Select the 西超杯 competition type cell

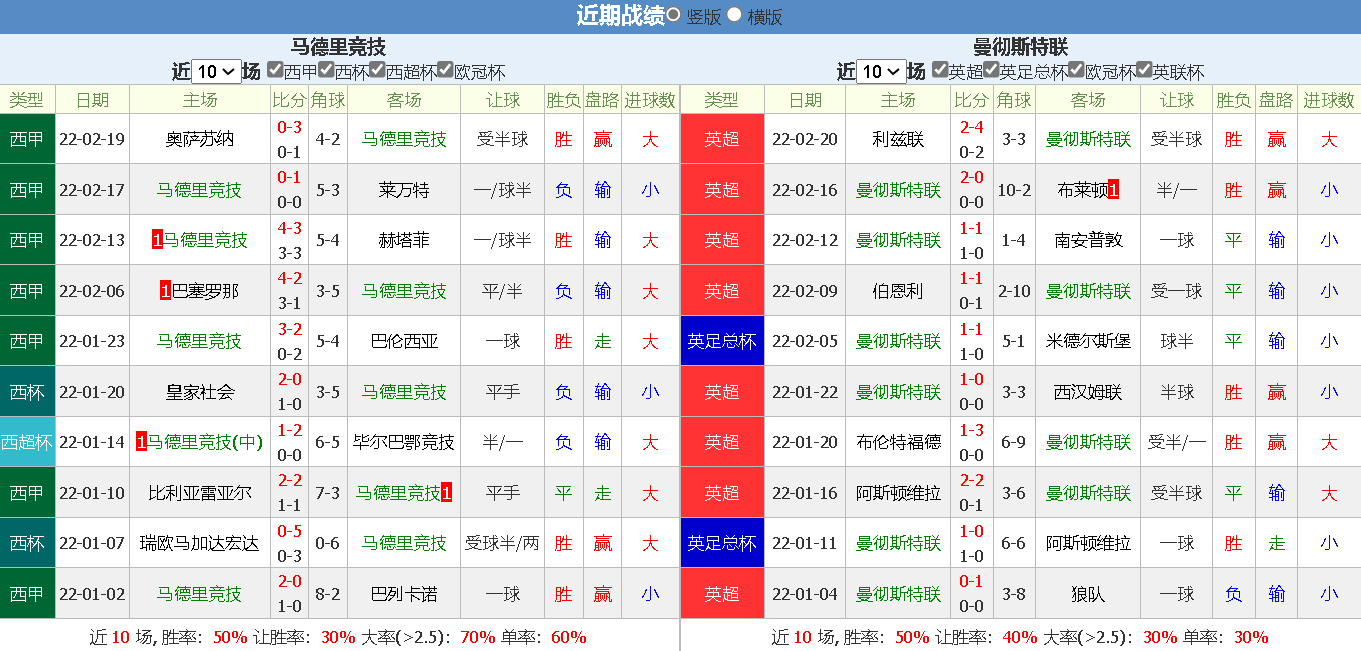pos(27,442)
